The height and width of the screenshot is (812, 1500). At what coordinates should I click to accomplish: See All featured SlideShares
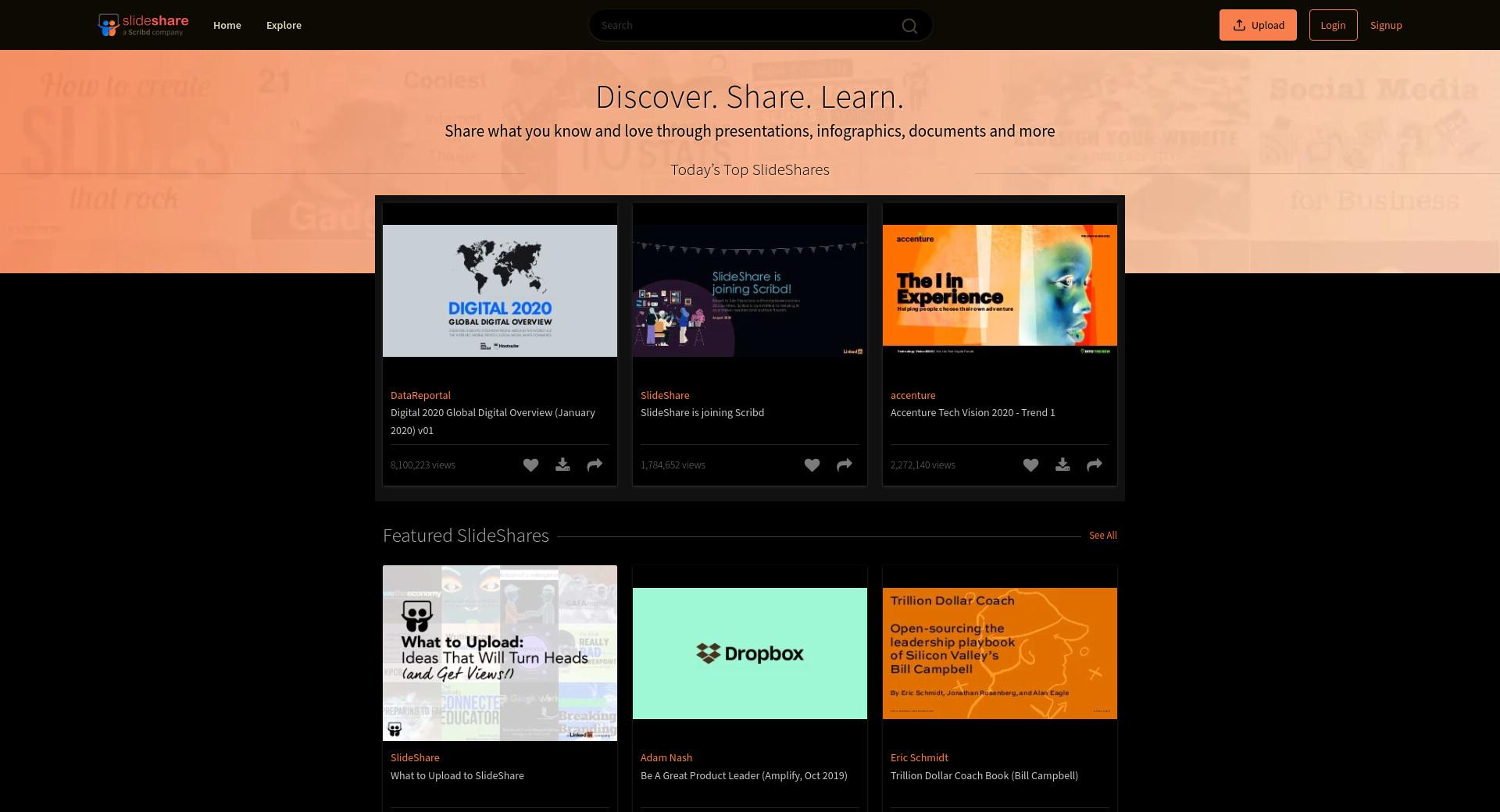coord(1103,535)
